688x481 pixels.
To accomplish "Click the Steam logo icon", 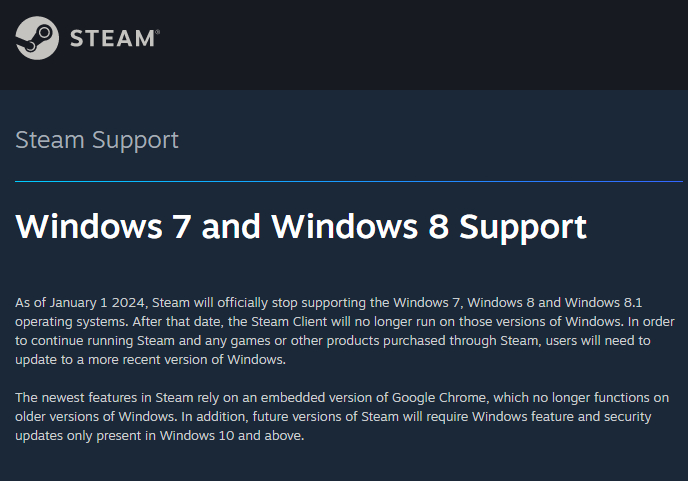I will [x=37, y=38].
